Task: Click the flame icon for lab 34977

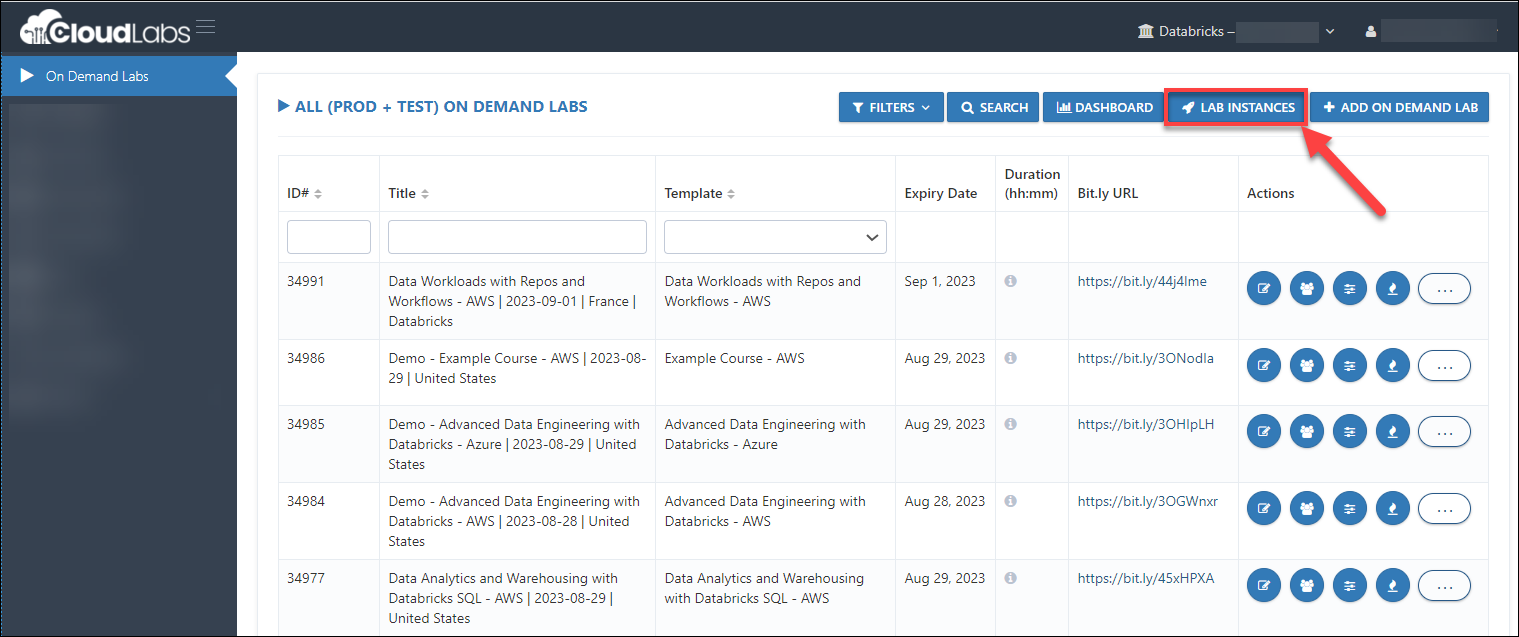Action: click(x=1393, y=586)
